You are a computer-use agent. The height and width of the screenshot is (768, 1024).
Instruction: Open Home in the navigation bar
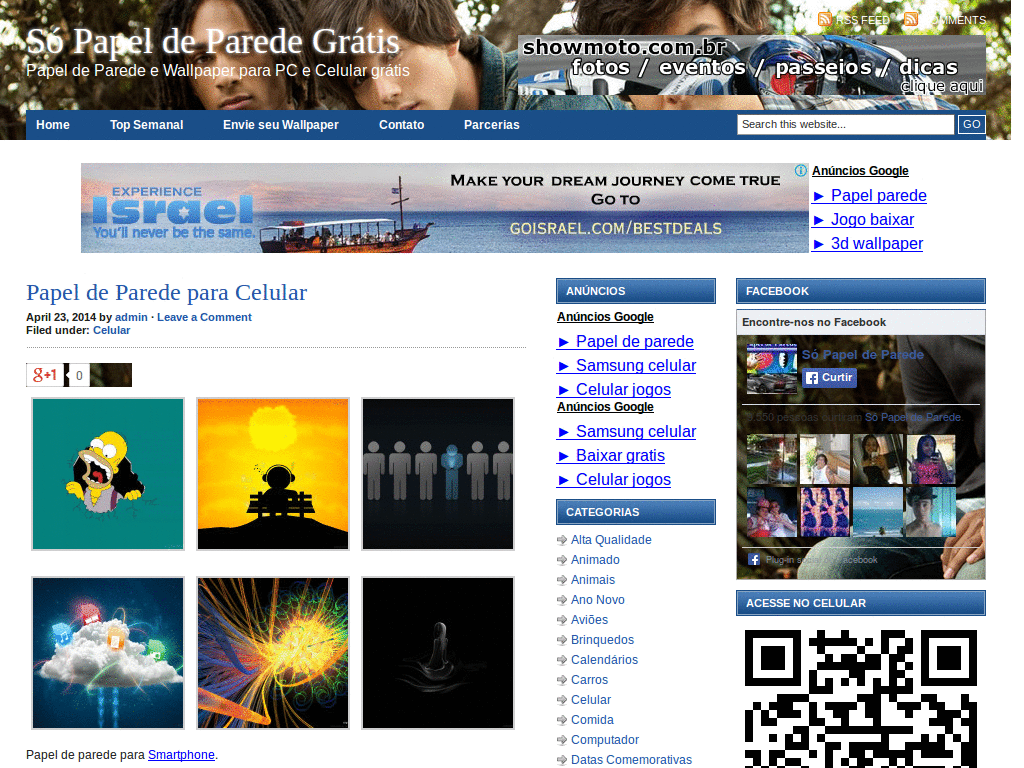coord(53,125)
